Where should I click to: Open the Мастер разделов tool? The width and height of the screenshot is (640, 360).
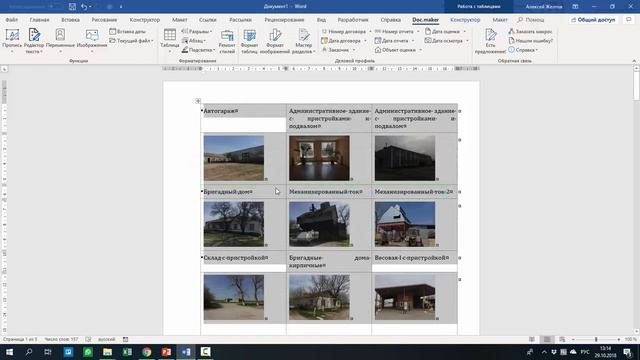pyautogui.click(x=304, y=41)
